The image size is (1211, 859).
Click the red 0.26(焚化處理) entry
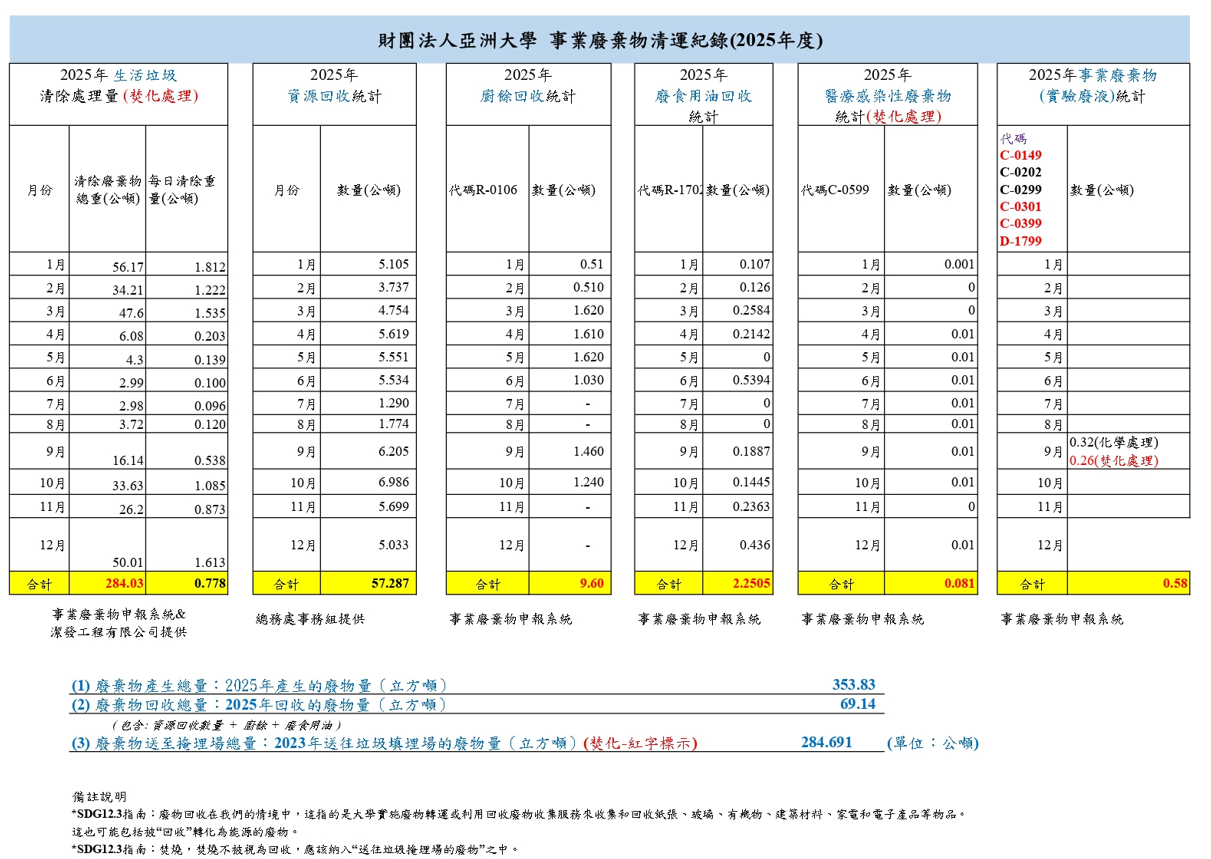pos(1114,461)
